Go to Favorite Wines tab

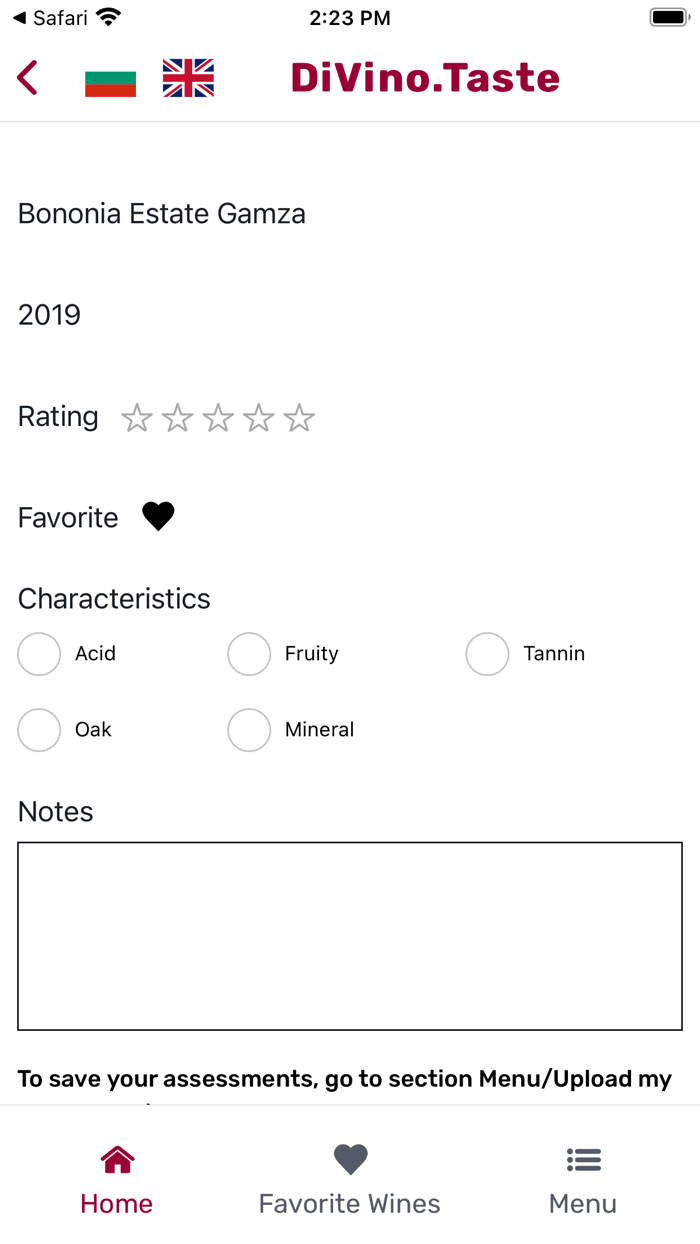click(x=350, y=1180)
